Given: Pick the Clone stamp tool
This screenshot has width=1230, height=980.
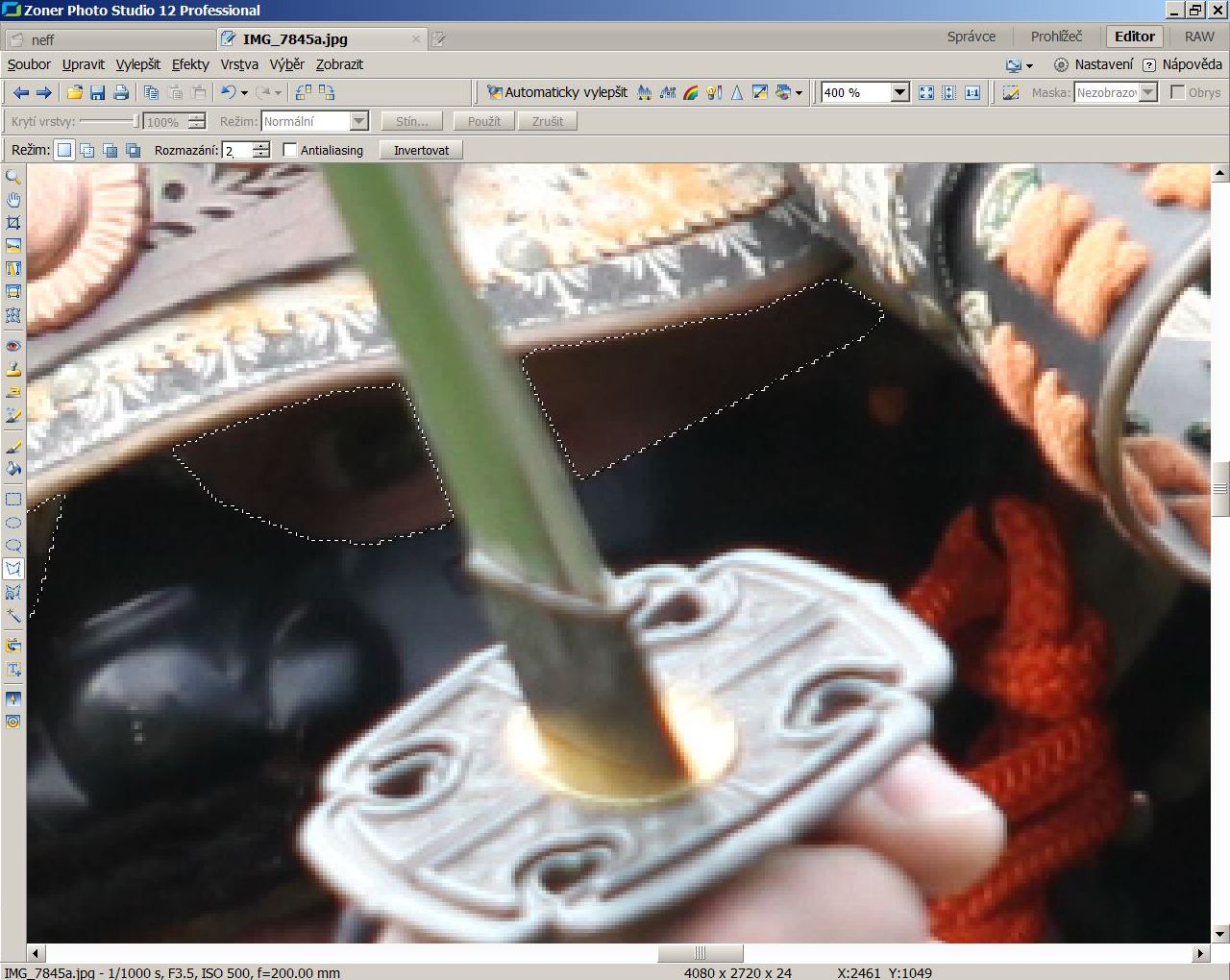Looking at the screenshot, I should tap(13, 369).
